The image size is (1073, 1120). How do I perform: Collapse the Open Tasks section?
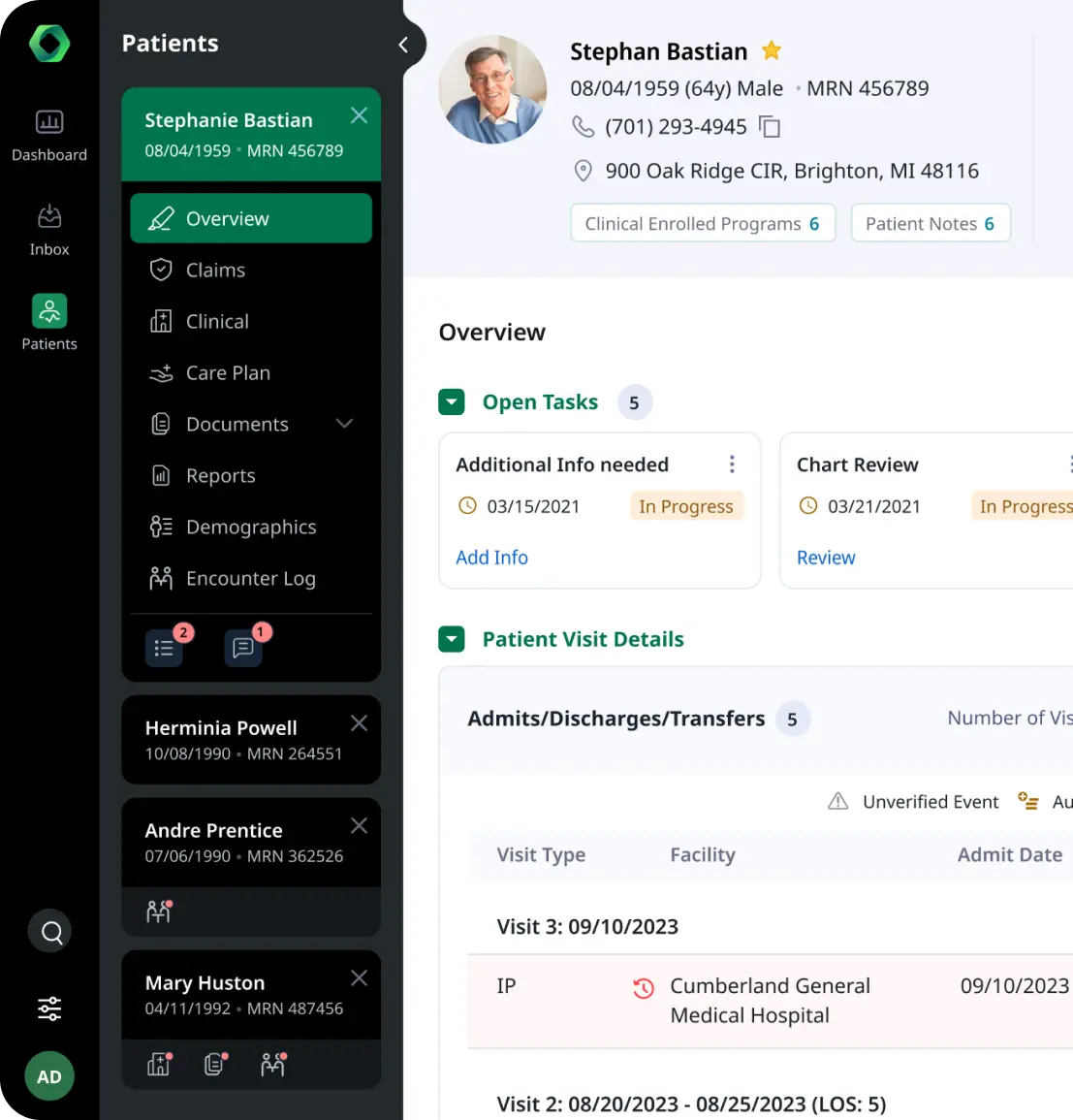point(452,400)
